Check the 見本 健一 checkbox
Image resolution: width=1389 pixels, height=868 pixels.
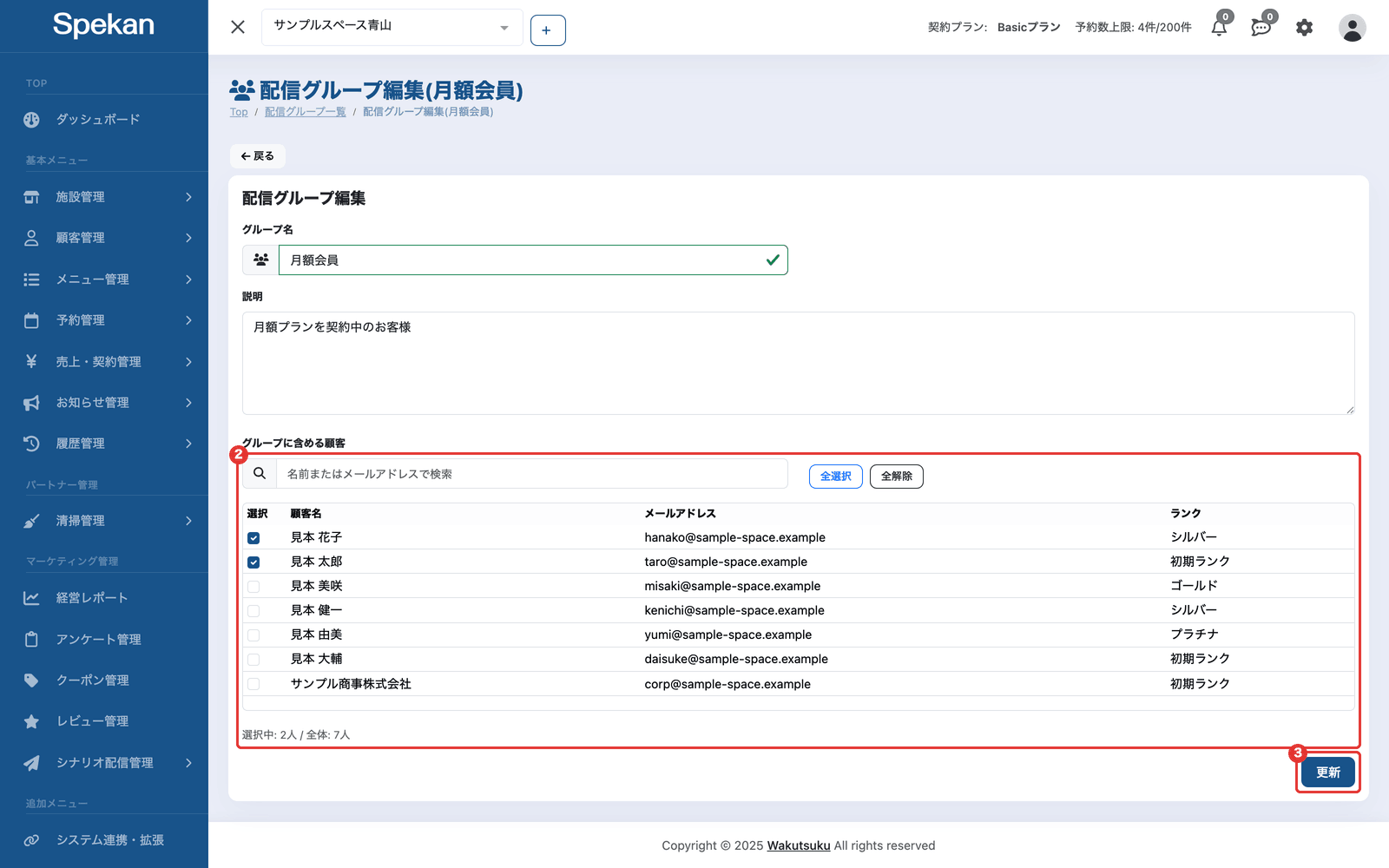click(x=253, y=611)
